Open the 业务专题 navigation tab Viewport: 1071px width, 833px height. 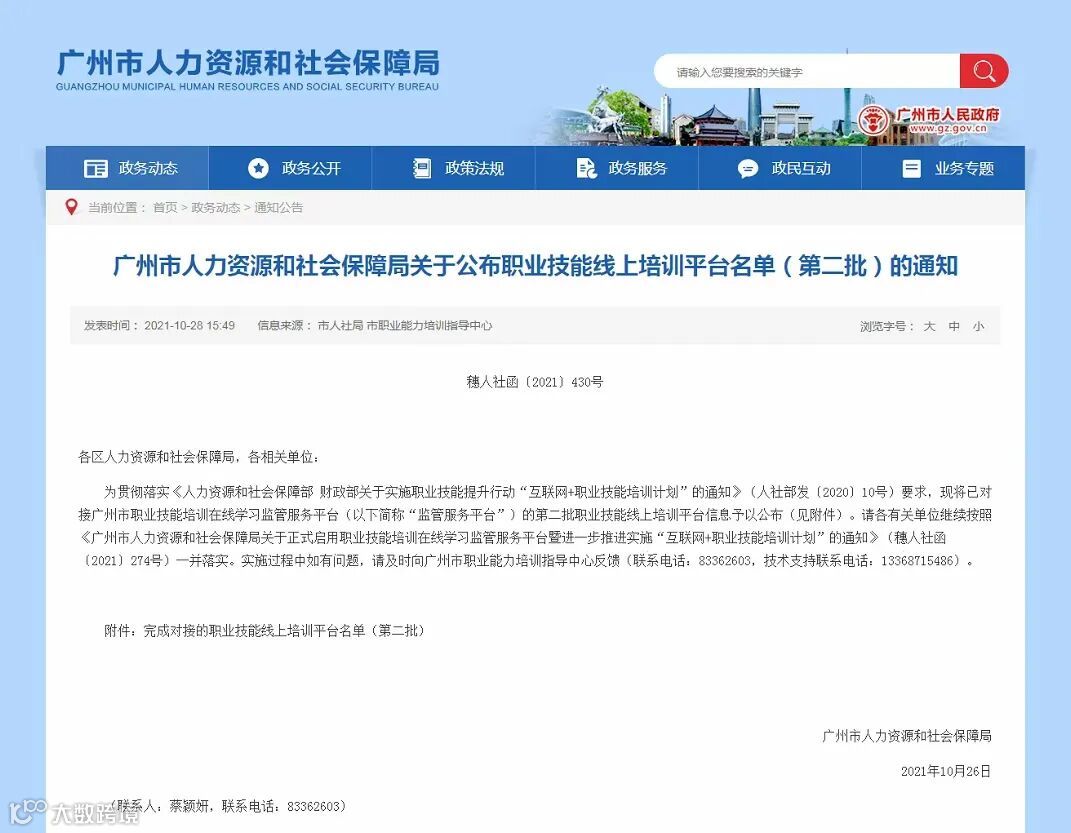(x=943, y=168)
